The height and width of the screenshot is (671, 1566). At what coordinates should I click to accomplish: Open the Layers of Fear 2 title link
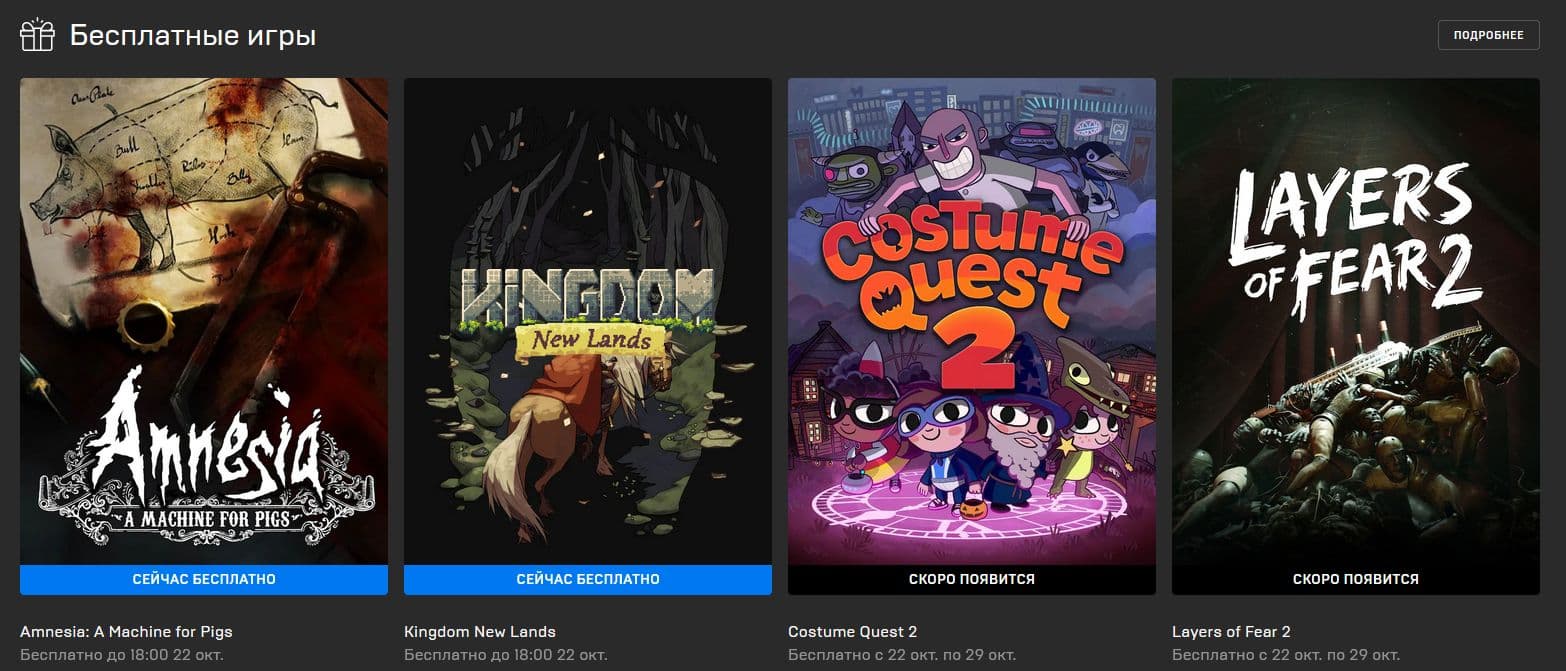tap(1231, 631)
